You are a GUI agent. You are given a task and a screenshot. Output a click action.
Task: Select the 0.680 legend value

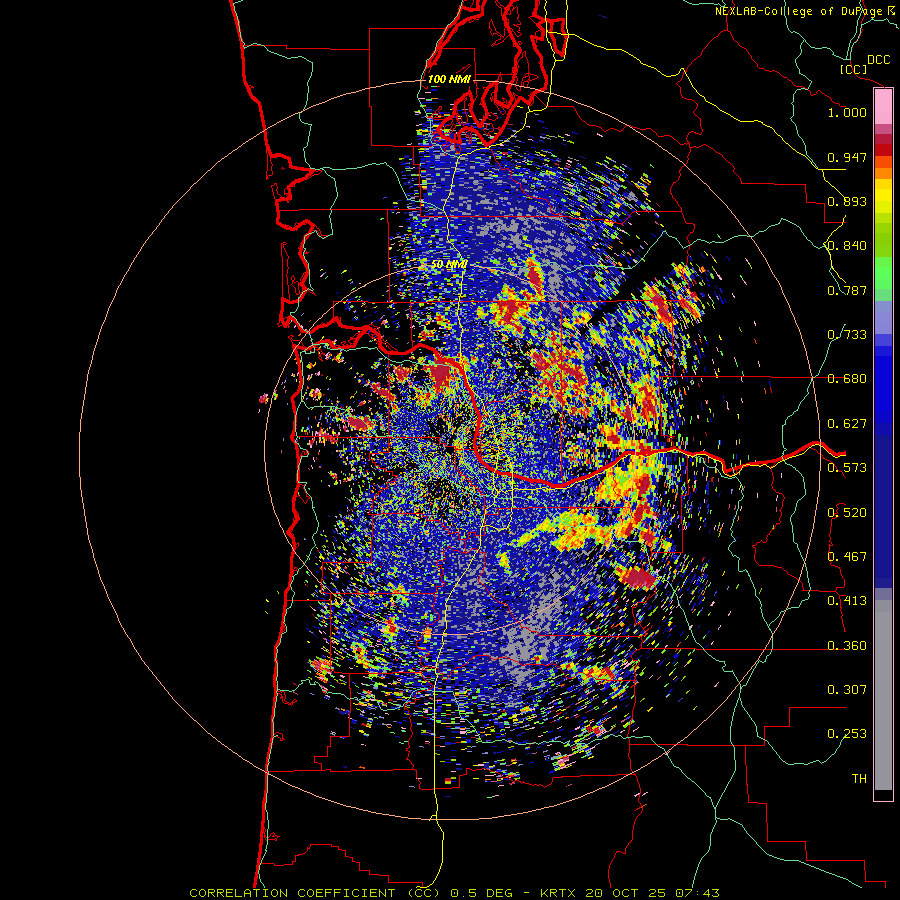point(847,379)
